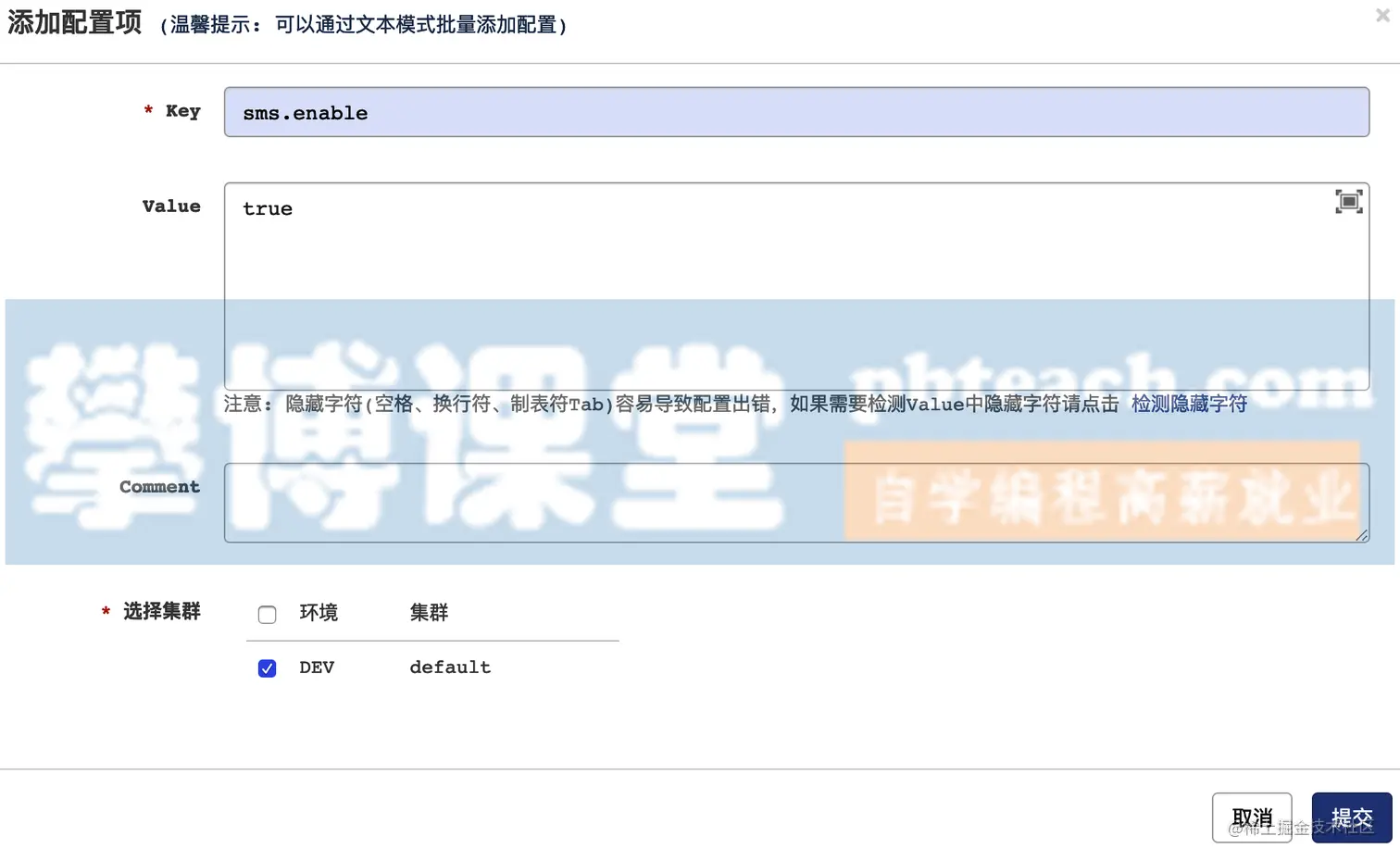Select the 'default' cluster text
The width and height of the screenshot is (1400, 861).
pos(450,667)
